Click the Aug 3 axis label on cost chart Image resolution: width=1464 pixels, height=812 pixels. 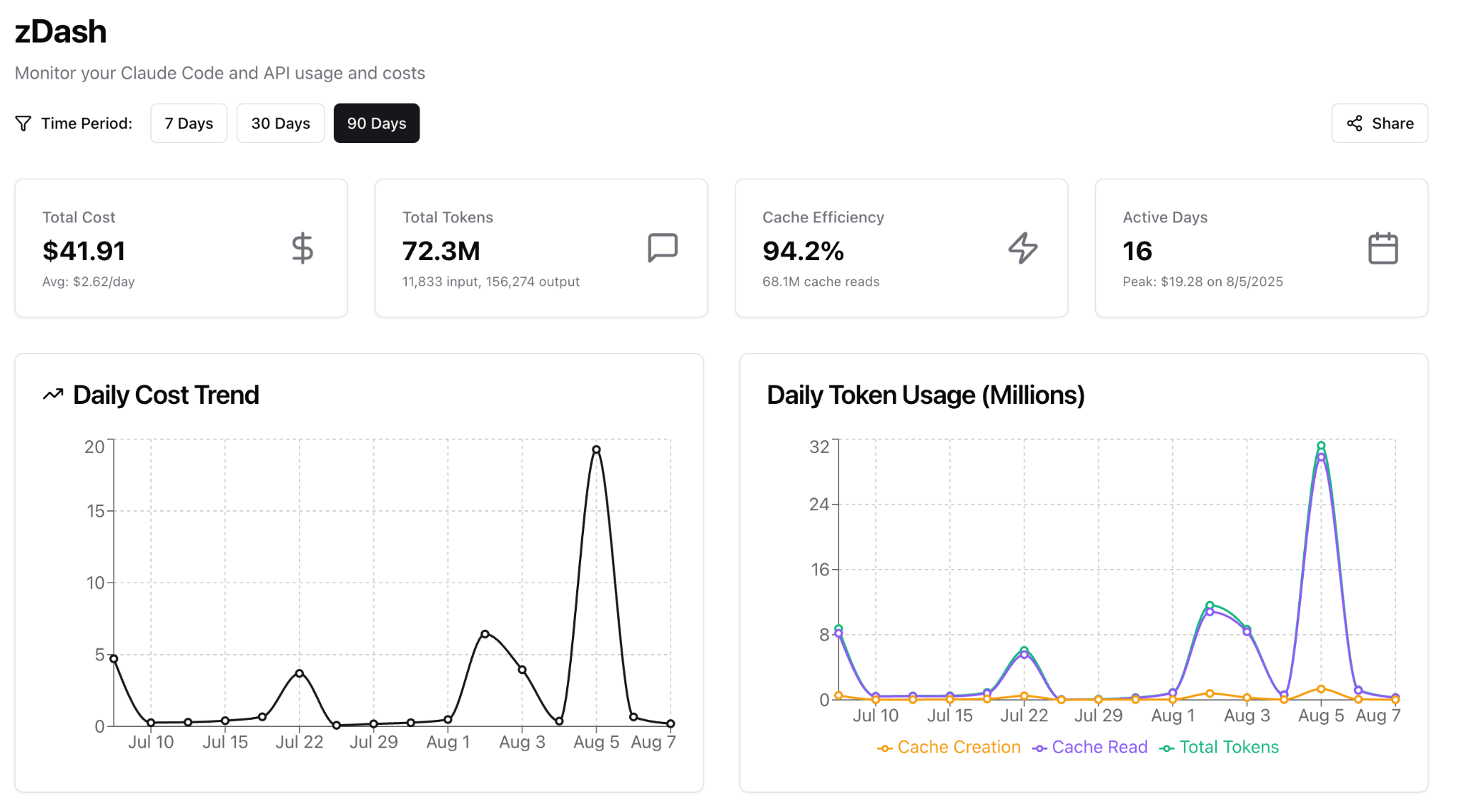click(523, 742)
